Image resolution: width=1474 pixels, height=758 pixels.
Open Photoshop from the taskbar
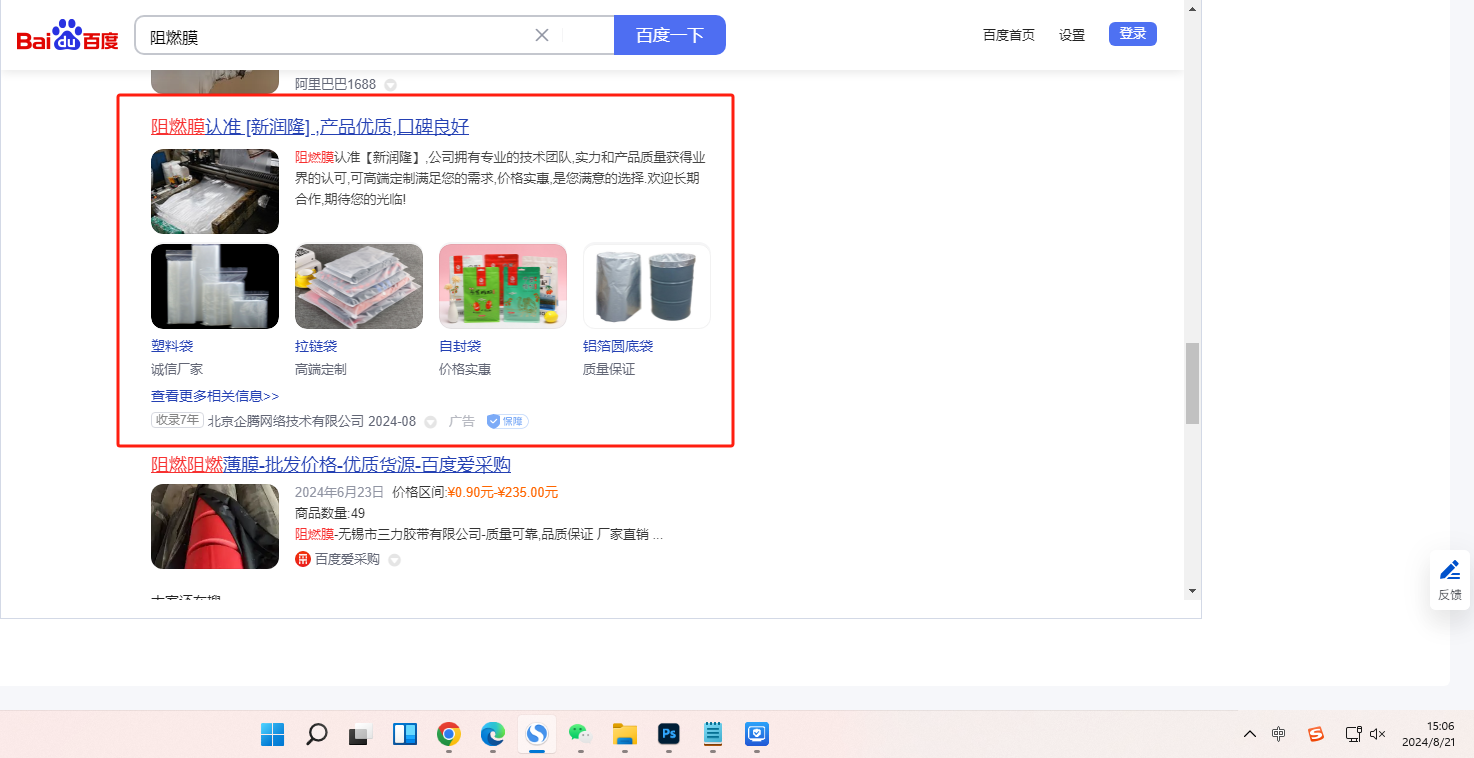(x=669, y=735)
